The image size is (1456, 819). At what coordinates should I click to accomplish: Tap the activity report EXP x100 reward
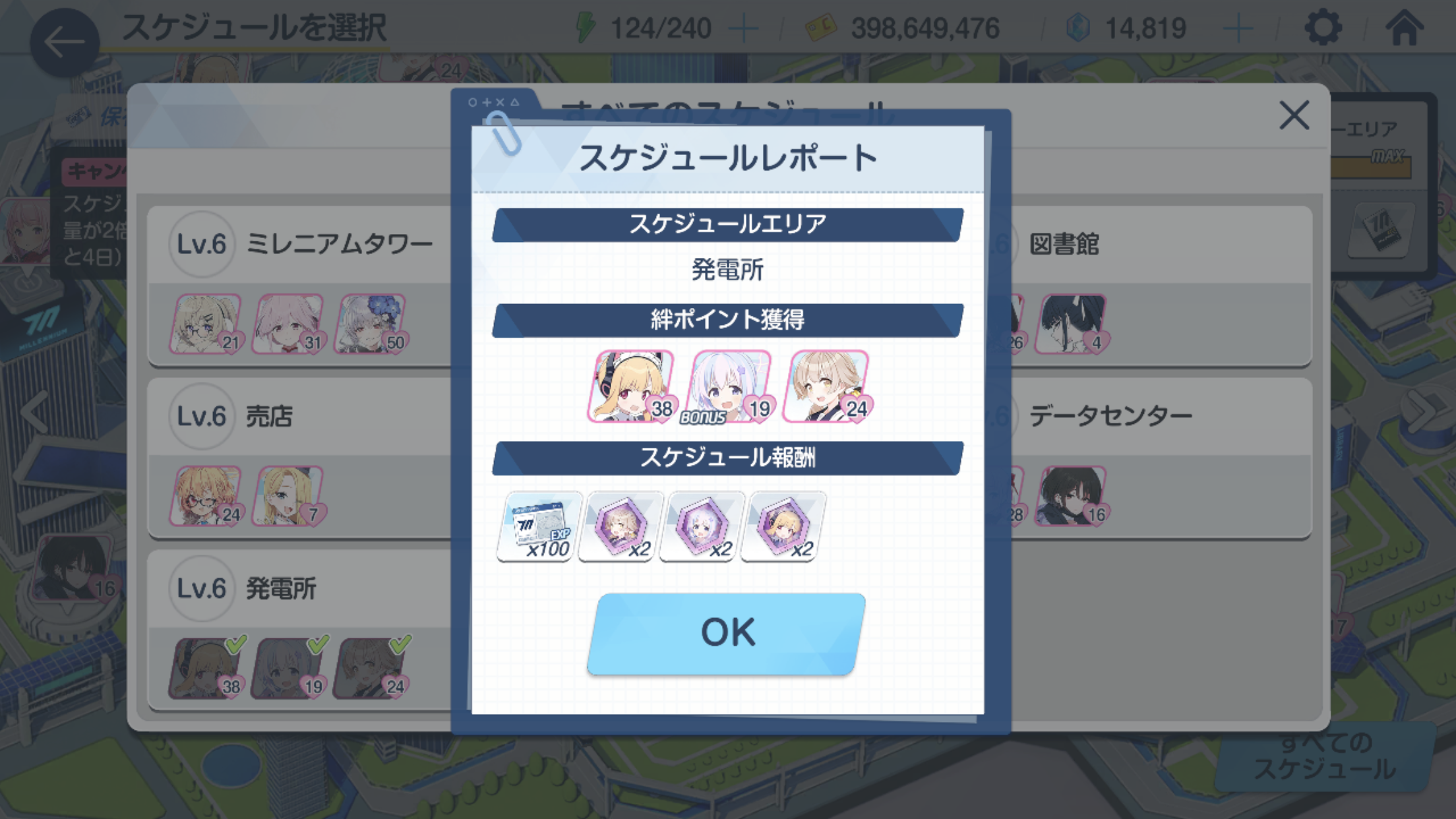coord(540,527)
